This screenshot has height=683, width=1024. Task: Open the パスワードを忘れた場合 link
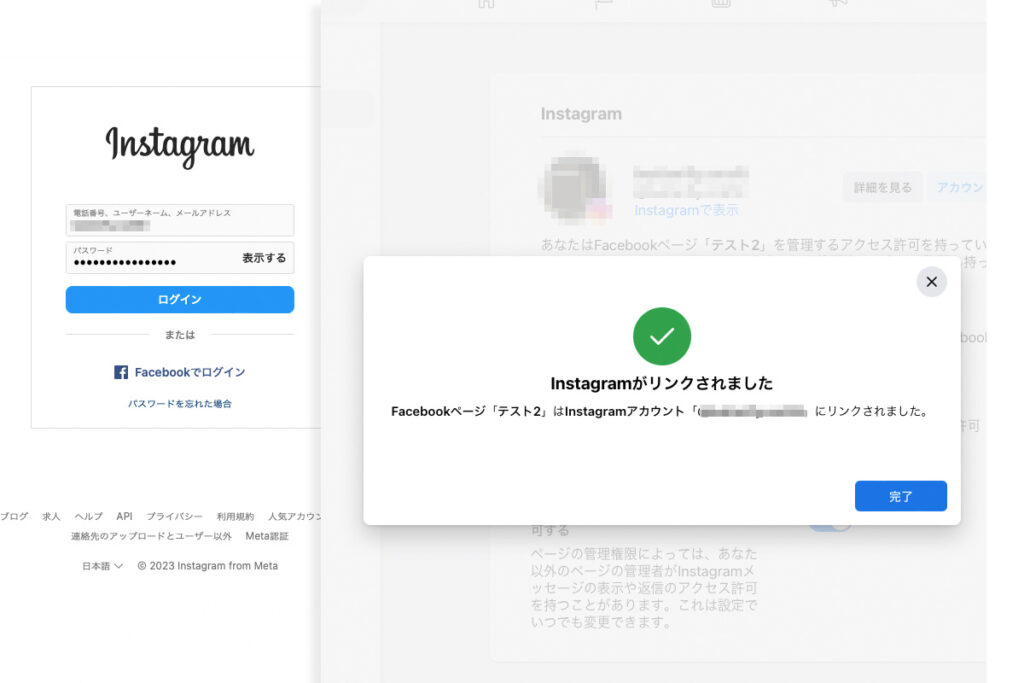coord(180,404)
